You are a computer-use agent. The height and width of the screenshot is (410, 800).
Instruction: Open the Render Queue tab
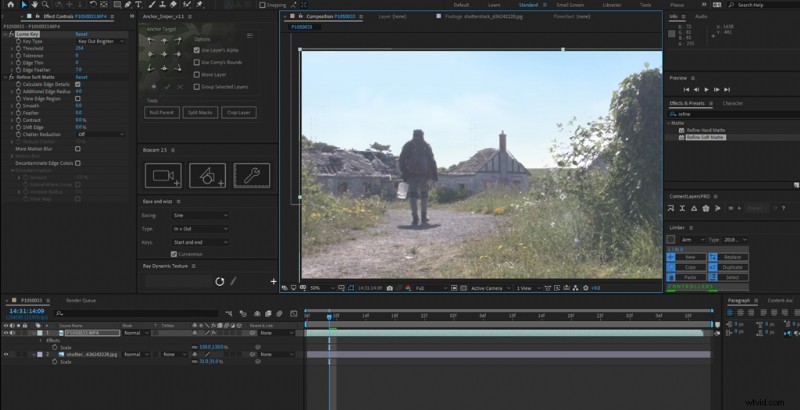click(x=81, y=300)
